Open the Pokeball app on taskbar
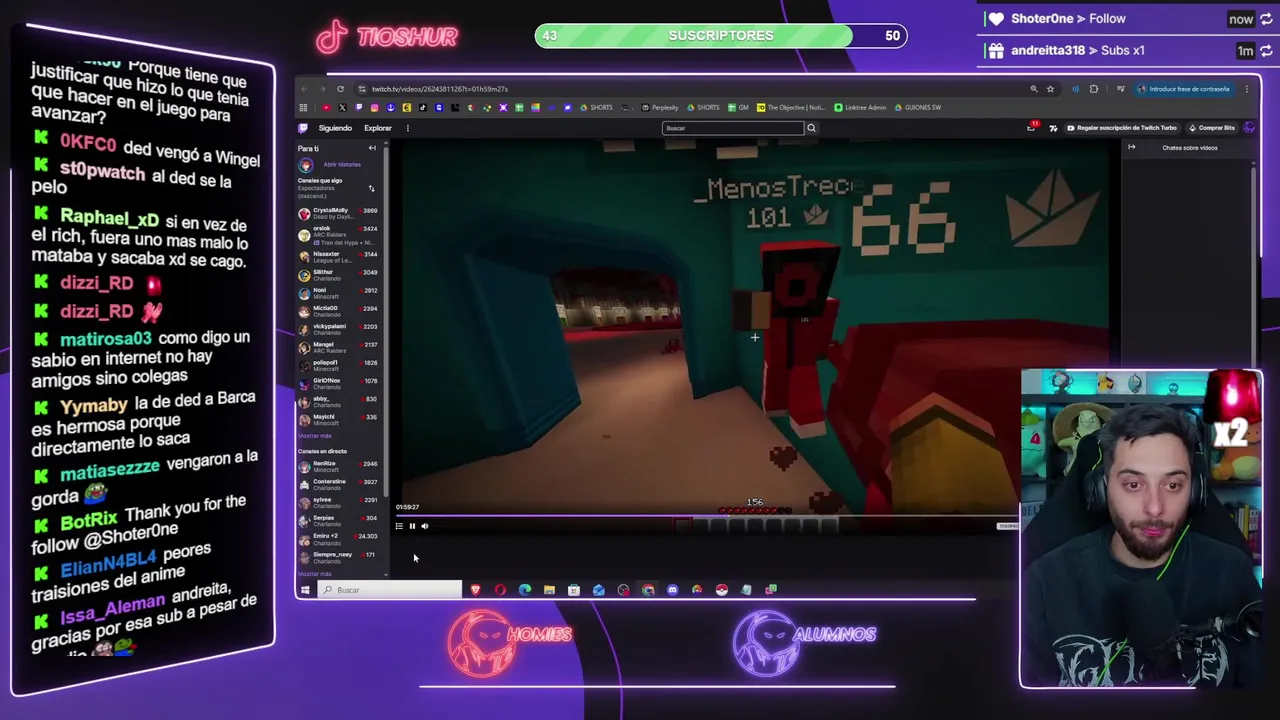Viewport: 1280px width, 720px height. pos(721,590)
